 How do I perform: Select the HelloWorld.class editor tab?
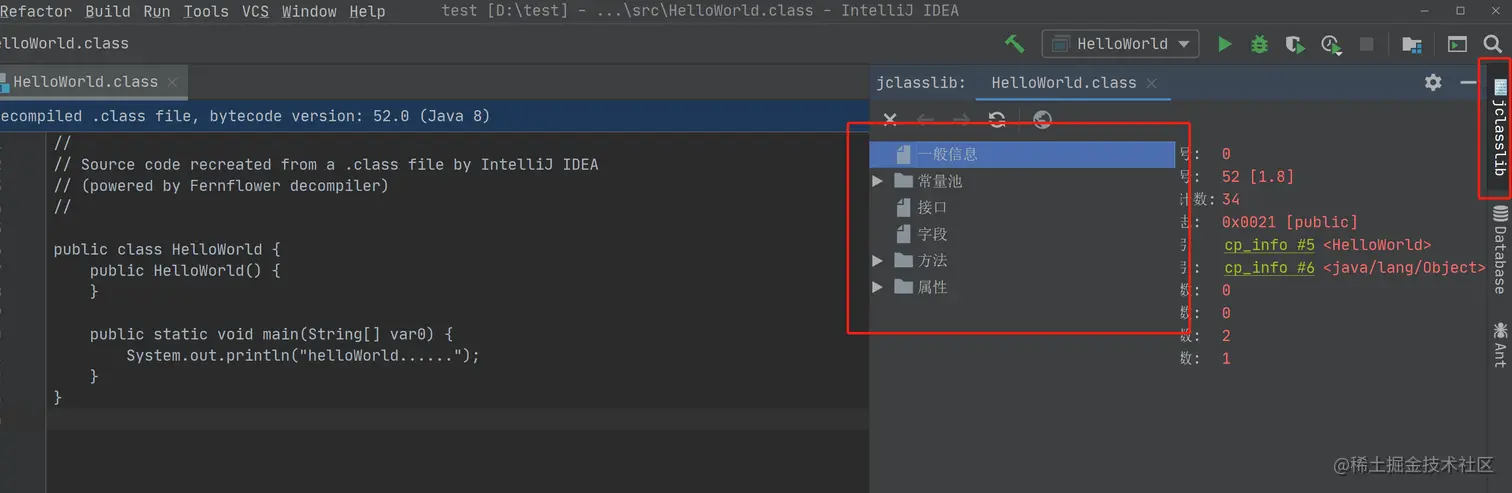[85, 82]
